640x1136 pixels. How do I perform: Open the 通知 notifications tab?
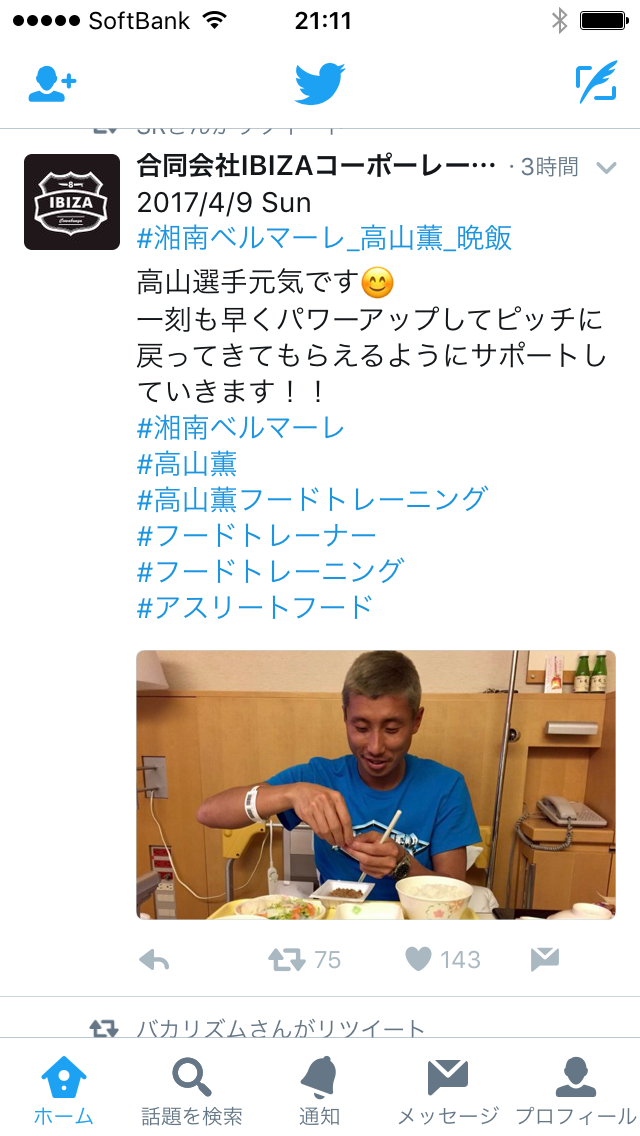[320, 1090]
